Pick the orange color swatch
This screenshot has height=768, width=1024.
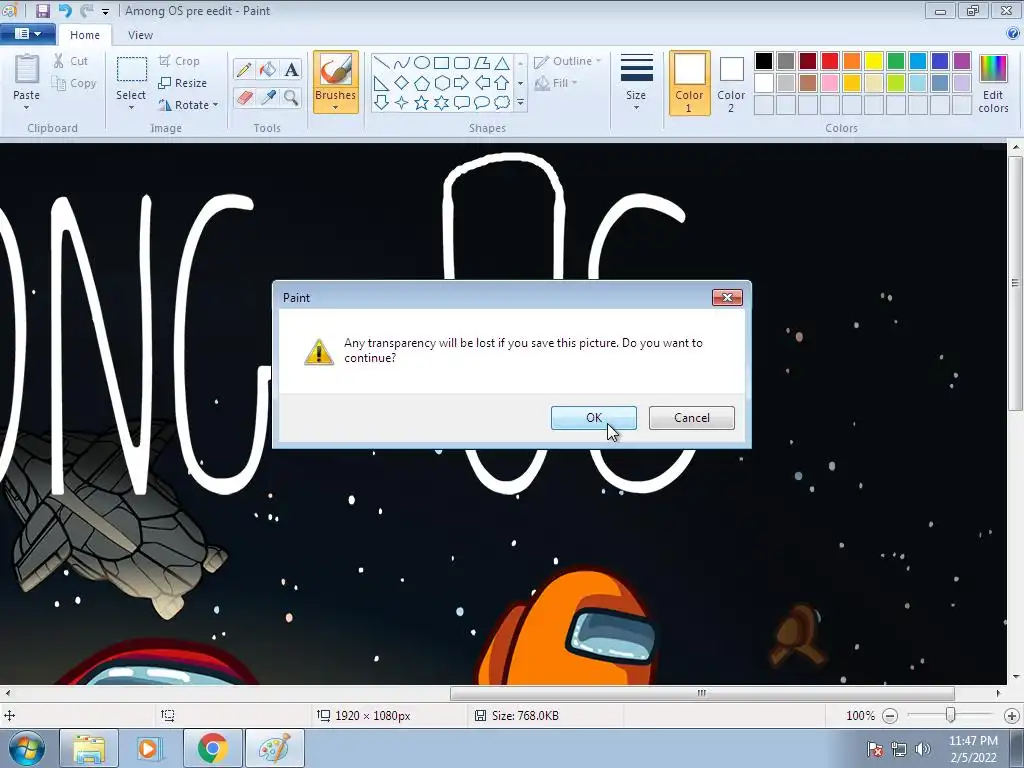coord(852,61)
